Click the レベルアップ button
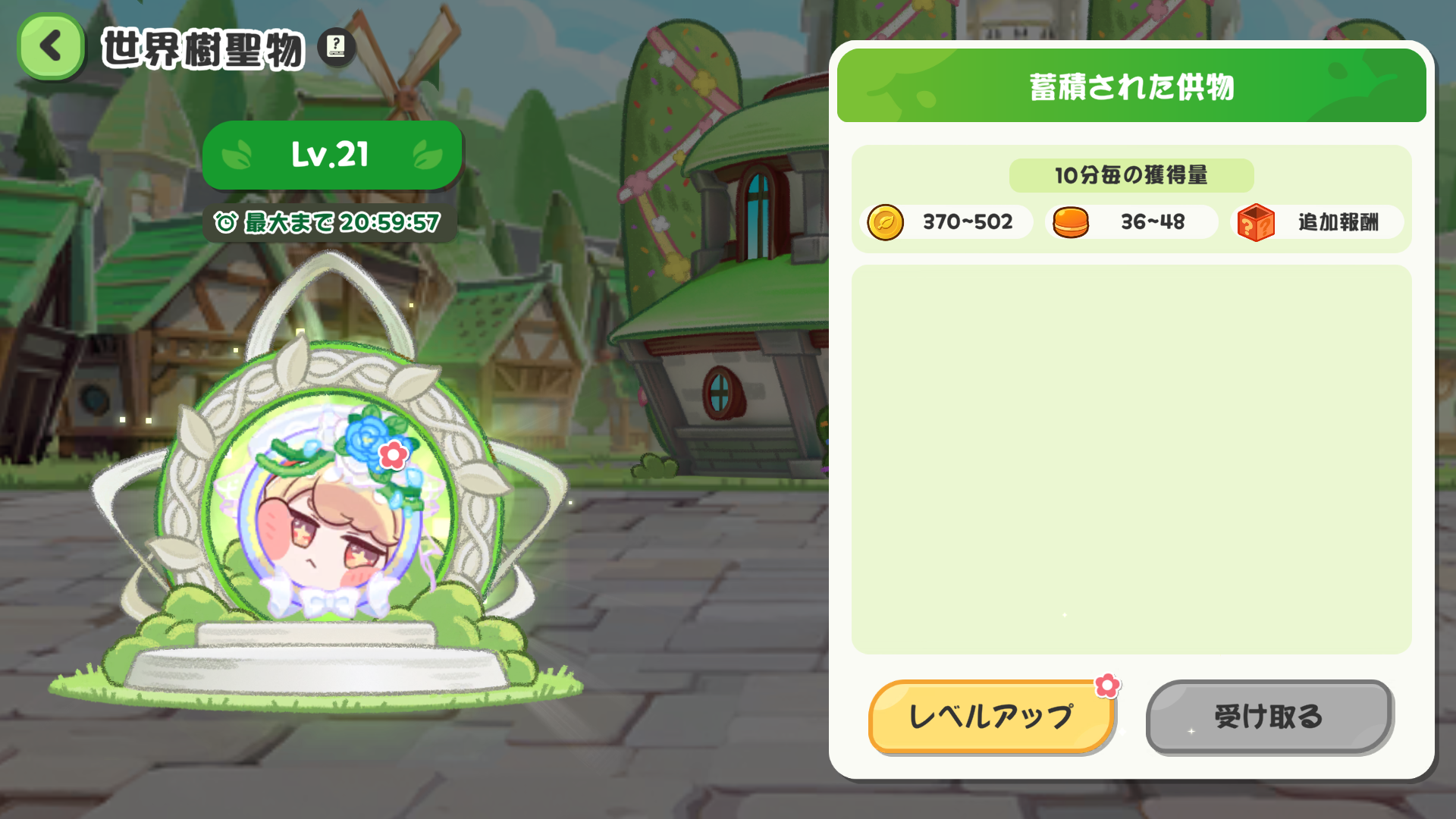 [x=991, y=717]
